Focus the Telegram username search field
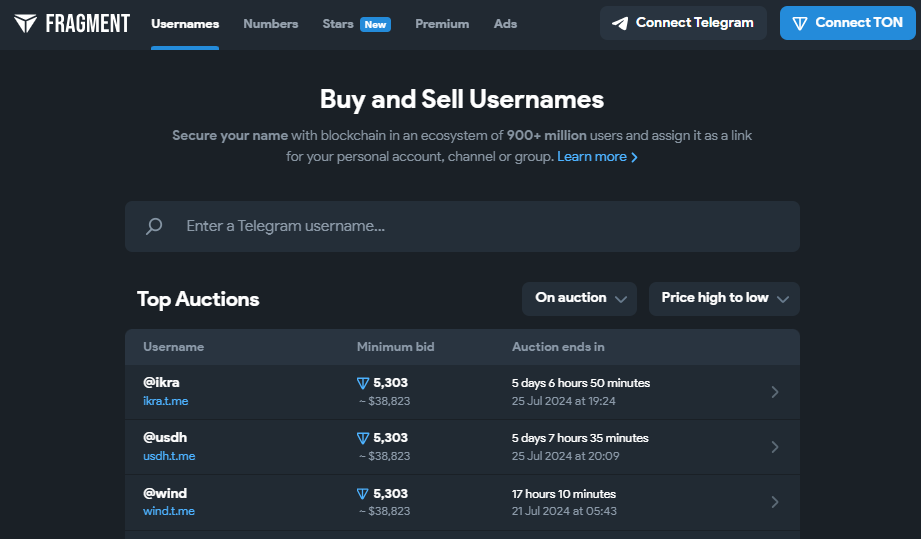The image size is (921, 539). (x=462, y=227)
